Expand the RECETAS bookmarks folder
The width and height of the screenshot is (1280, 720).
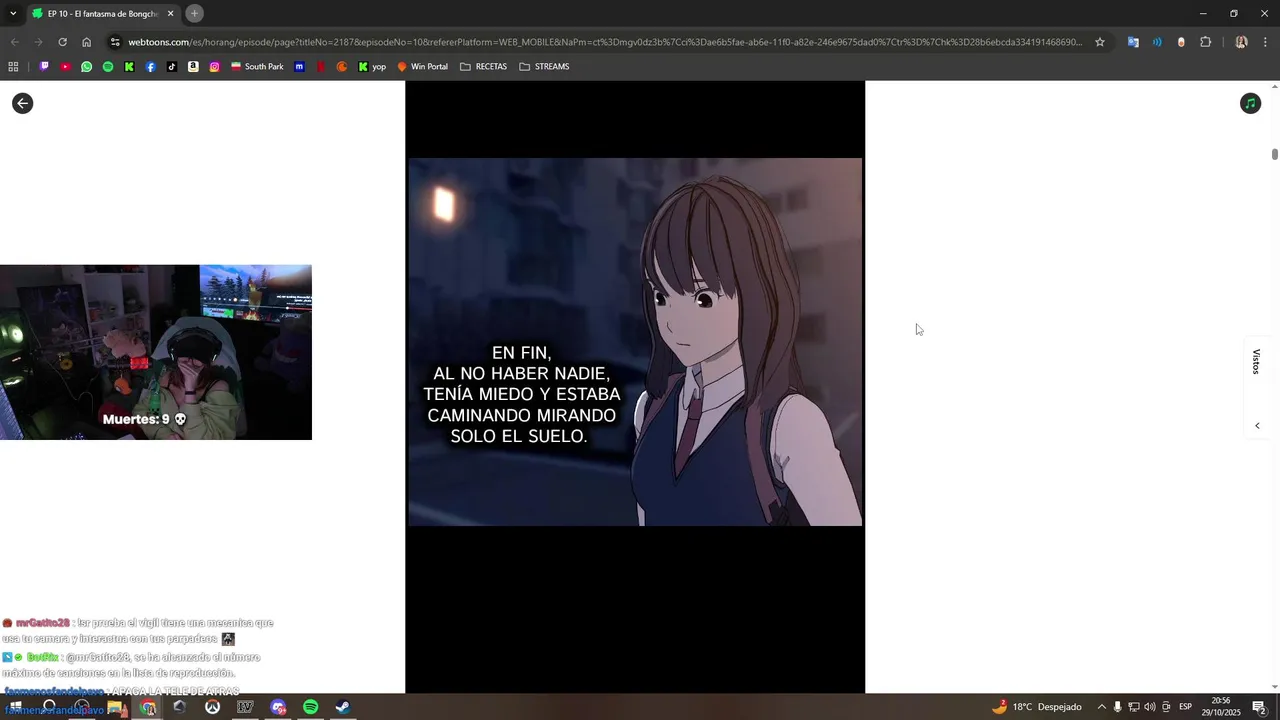[483, 67]
